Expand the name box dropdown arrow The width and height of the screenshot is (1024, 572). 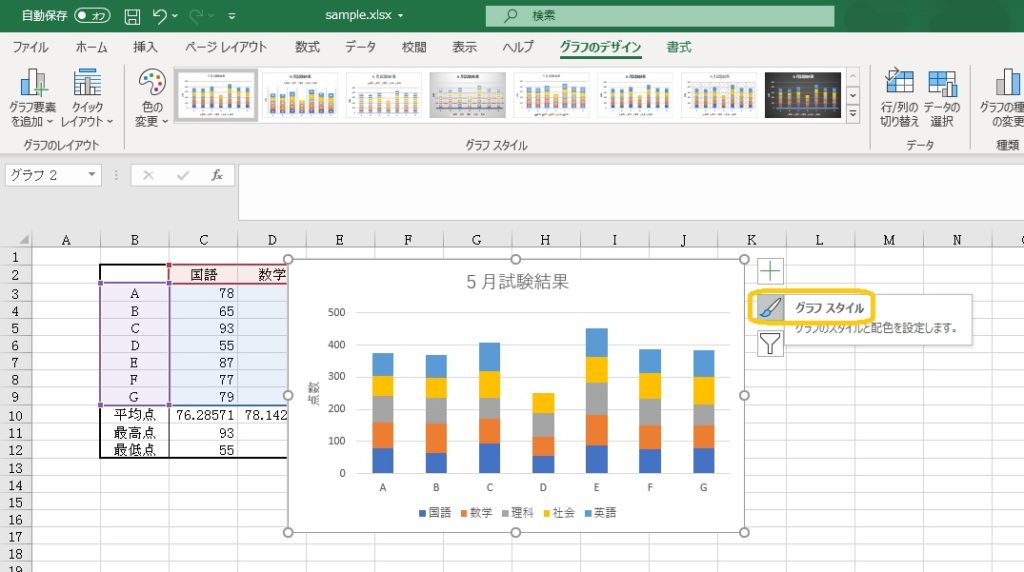coord(92,175)
